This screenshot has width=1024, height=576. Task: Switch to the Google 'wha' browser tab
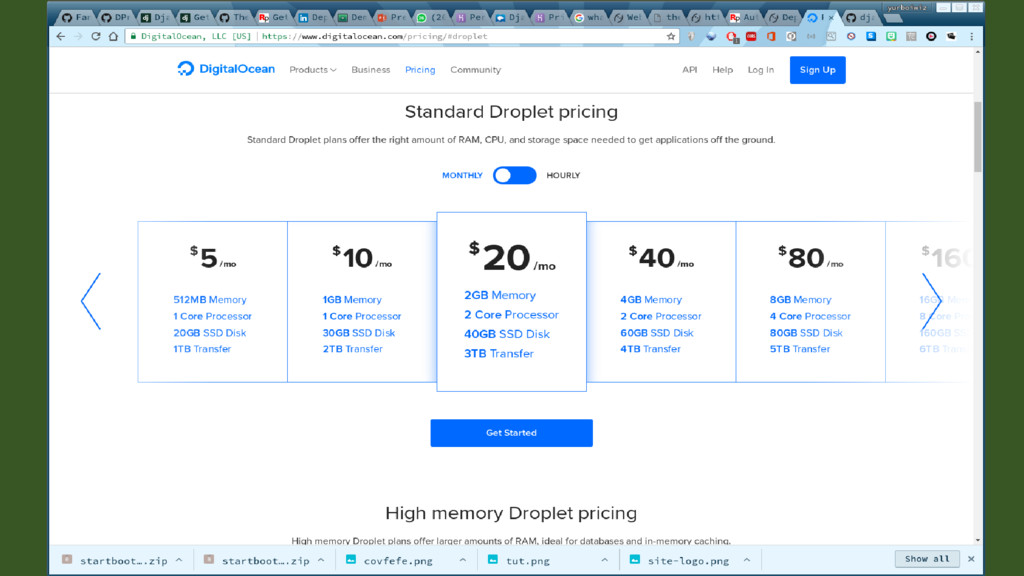click(588, 18)
